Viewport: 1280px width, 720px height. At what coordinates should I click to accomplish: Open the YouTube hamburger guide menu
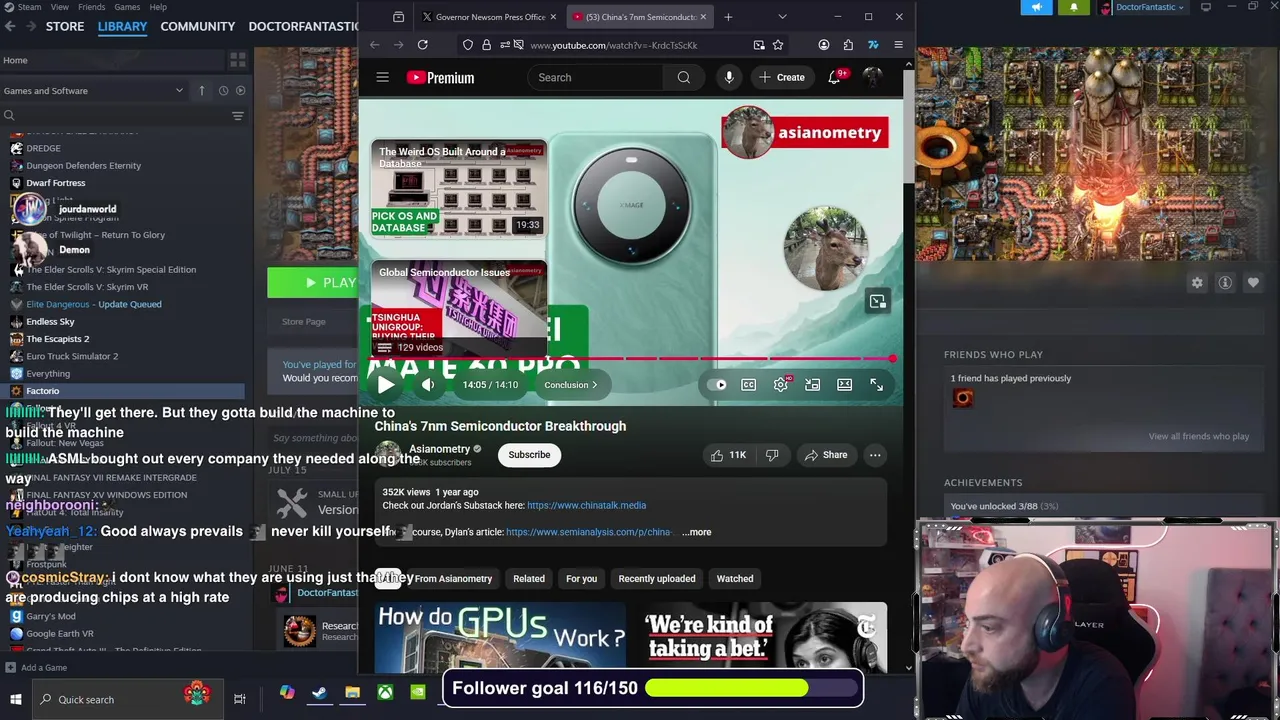[382, 77]
